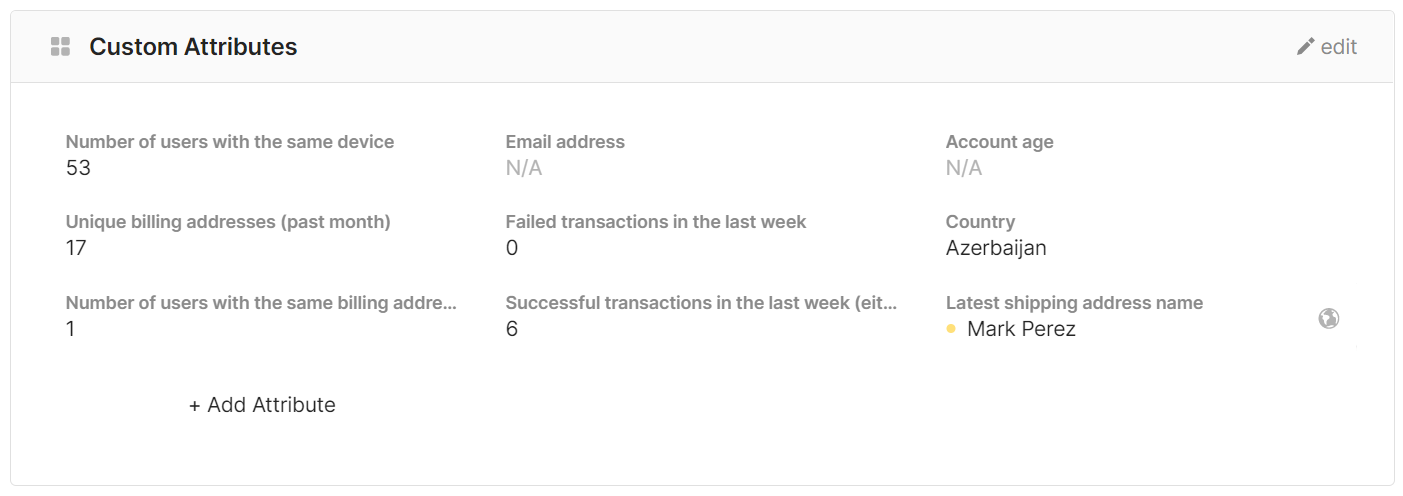1403x496 pixels.
Task: Select the Mark Perez shipping name
Action: 1021,328
